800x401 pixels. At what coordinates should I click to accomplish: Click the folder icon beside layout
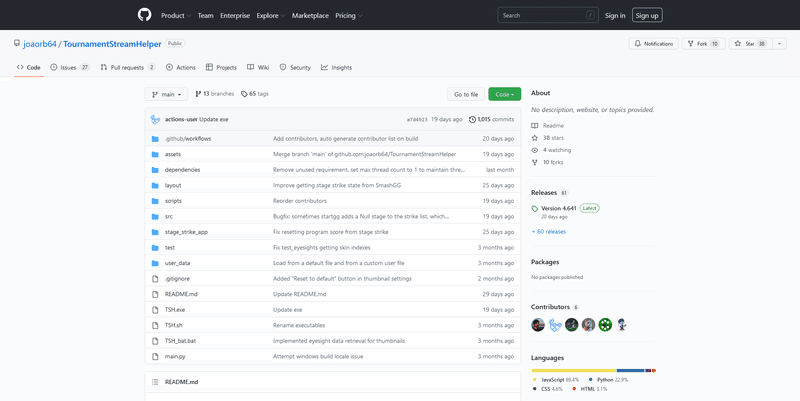[155, 185]
